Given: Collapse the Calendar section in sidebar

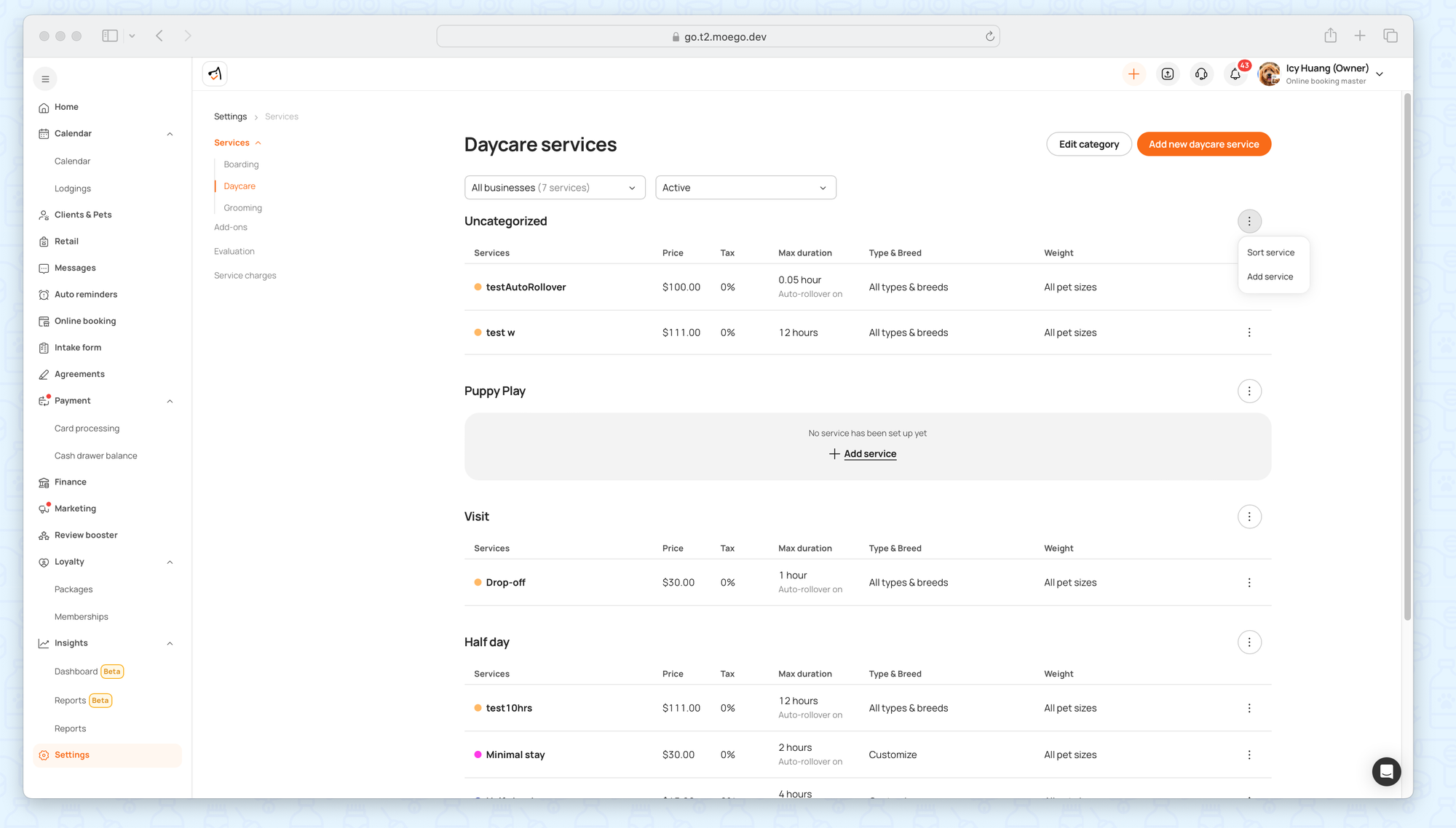Looking at the screenshot, I should [170, 134].
